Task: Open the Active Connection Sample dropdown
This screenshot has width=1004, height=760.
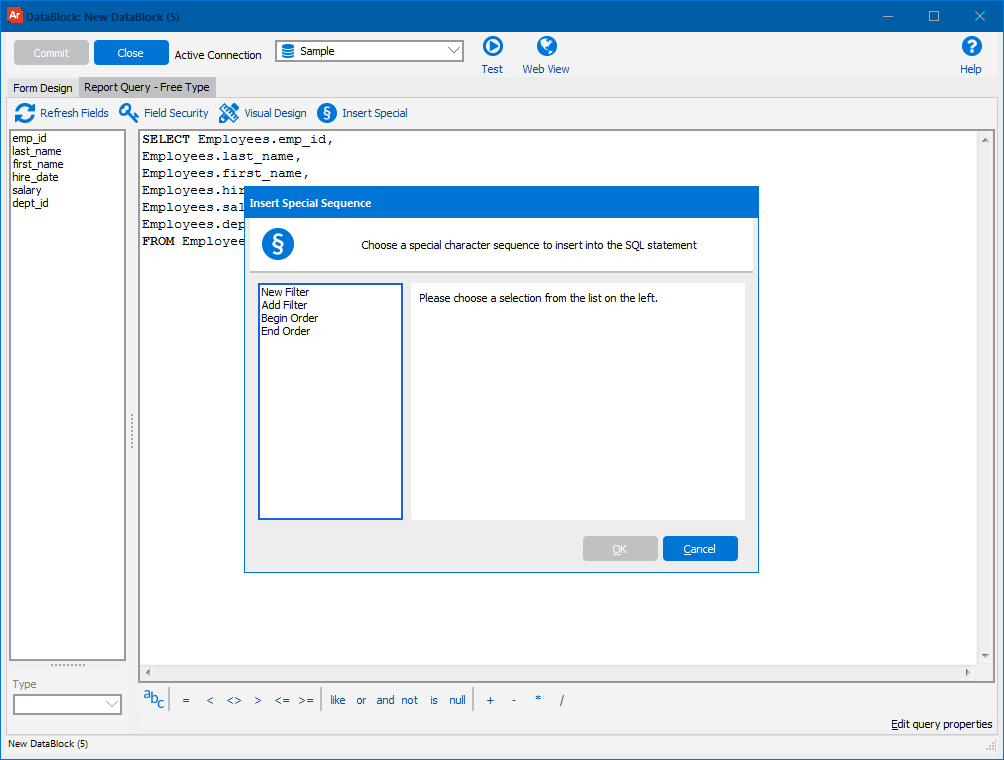Action: point(369,51)
